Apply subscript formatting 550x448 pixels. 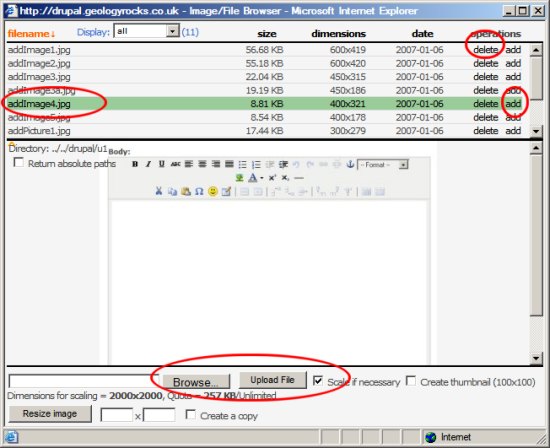(286, 178)
